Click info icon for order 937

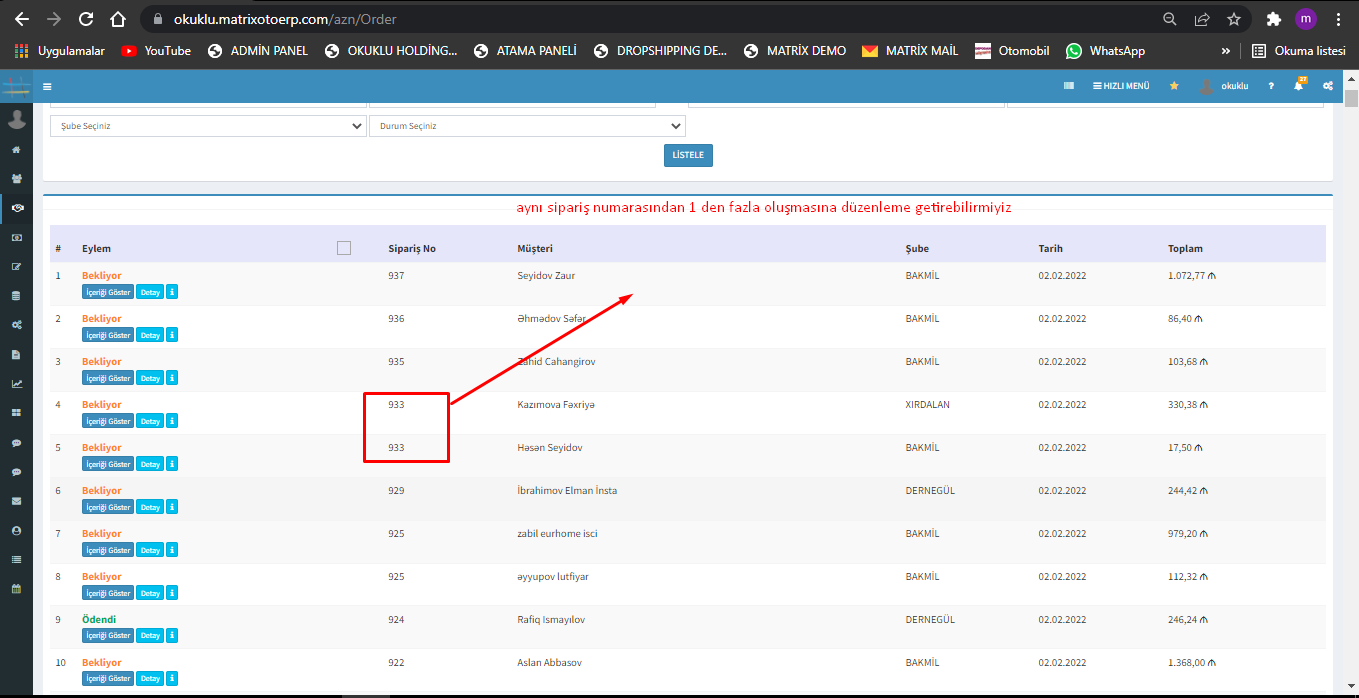click(x=172, y=292)
